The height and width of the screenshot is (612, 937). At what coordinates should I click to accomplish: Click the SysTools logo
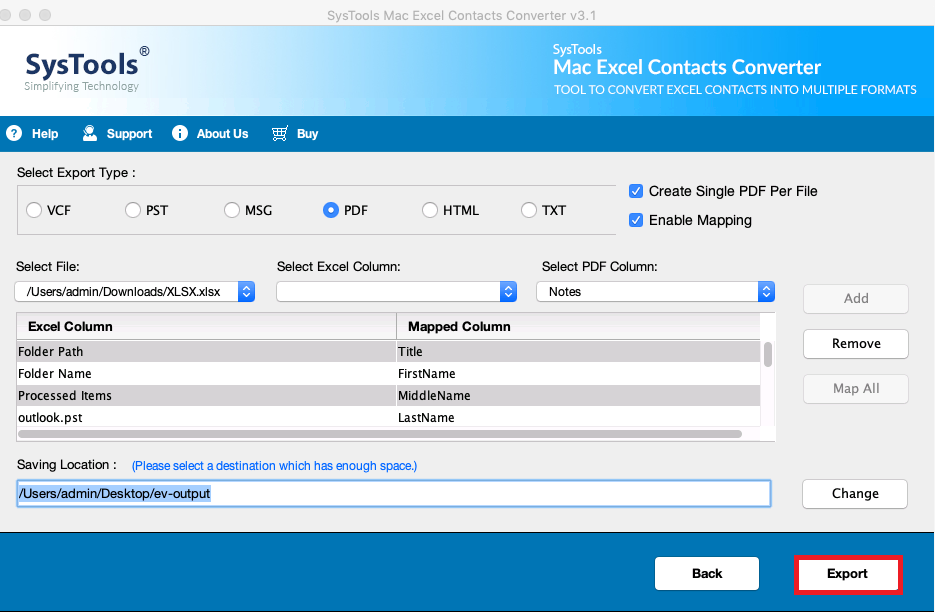87,69
